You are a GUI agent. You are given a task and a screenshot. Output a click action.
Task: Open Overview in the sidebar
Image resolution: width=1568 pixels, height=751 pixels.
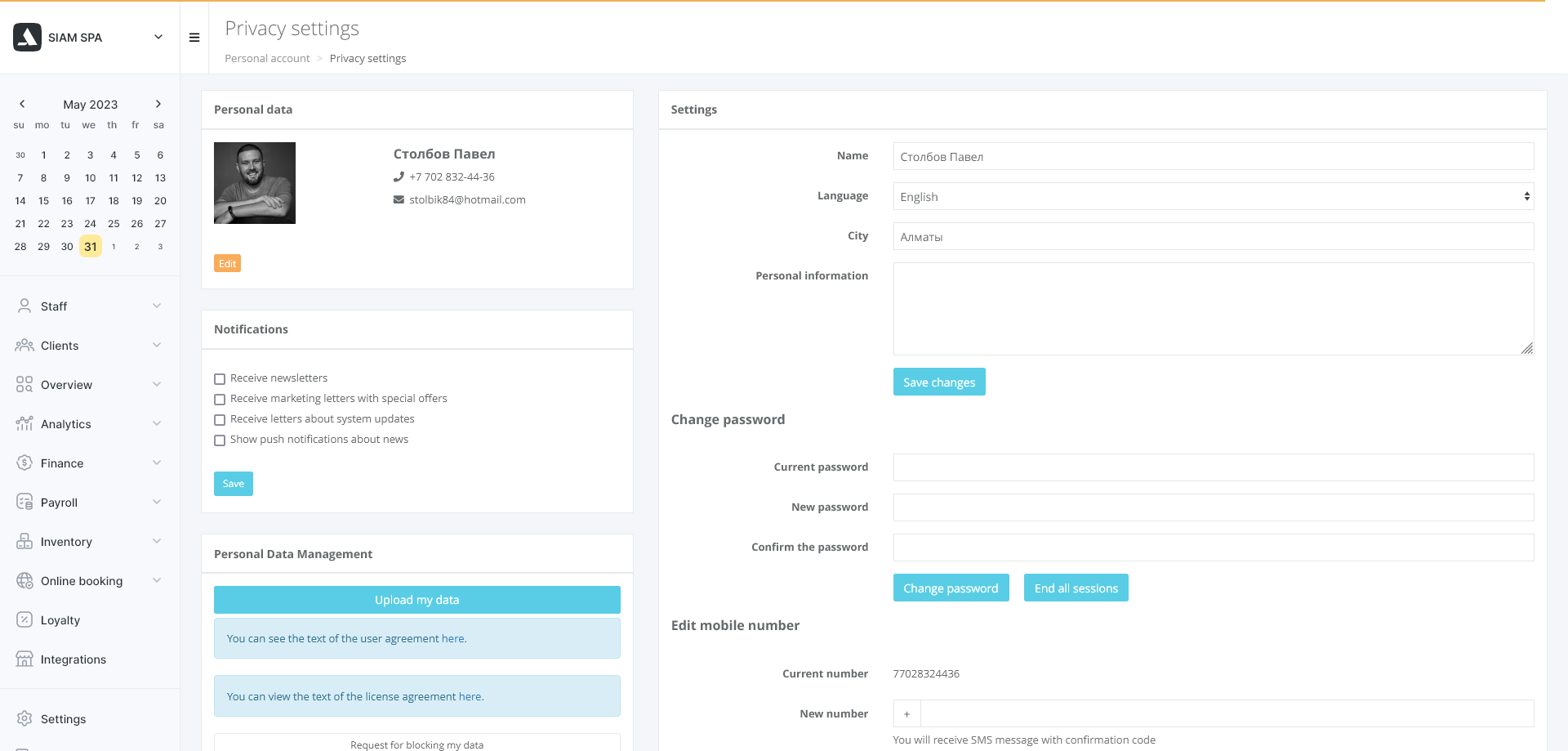point(66,385)
